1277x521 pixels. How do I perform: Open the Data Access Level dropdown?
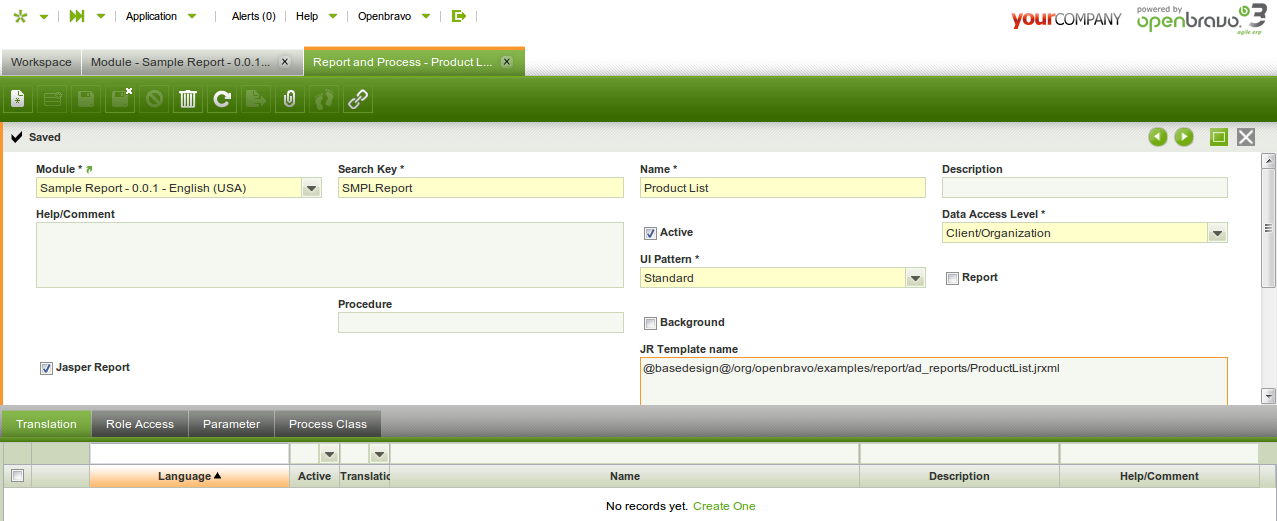[1217, 233]
